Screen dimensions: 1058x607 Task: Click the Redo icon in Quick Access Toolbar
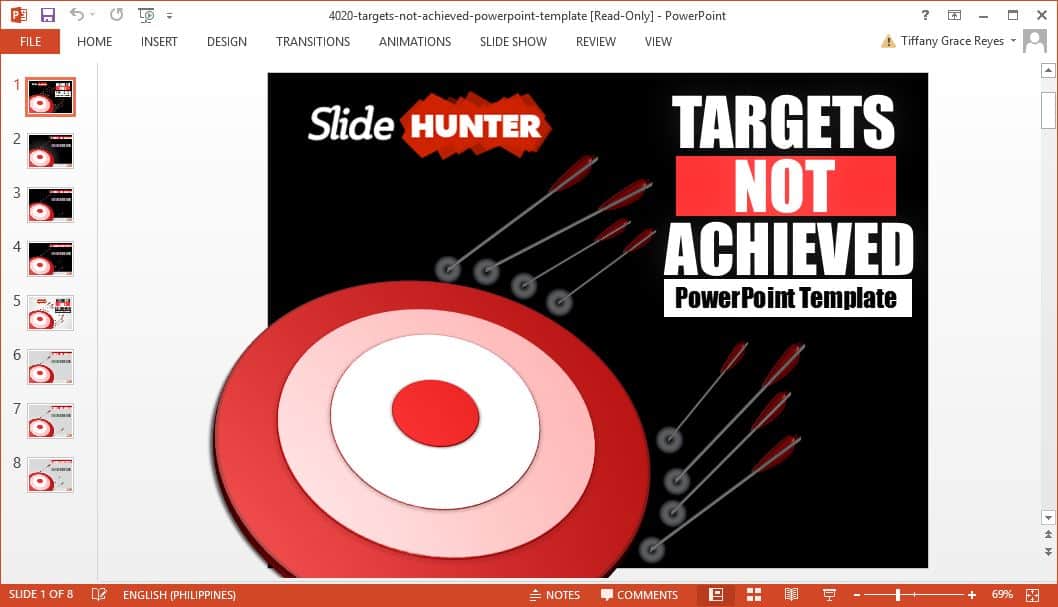pos(116,14)
